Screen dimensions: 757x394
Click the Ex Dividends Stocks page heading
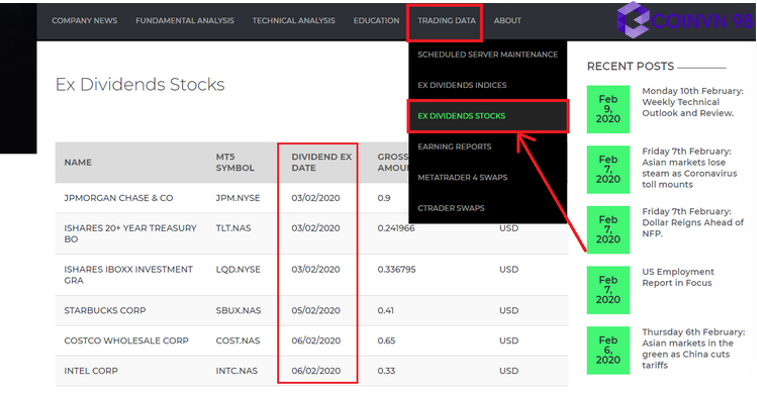pyautogui.click(x=140, y=84)
